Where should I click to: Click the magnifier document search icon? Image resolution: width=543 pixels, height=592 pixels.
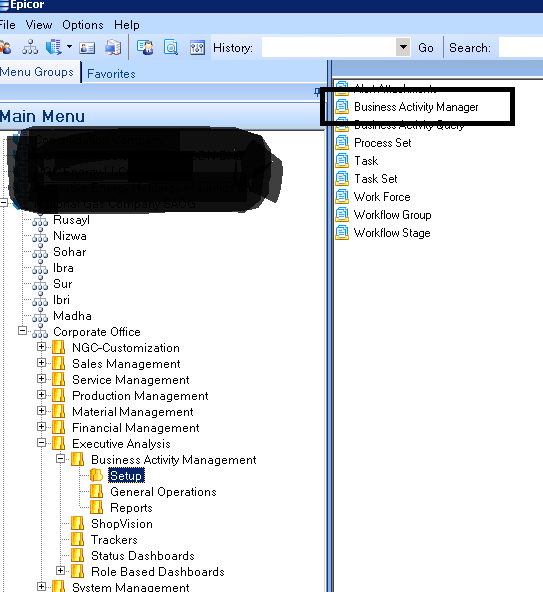pyautogui.click(x=171, y=48)
